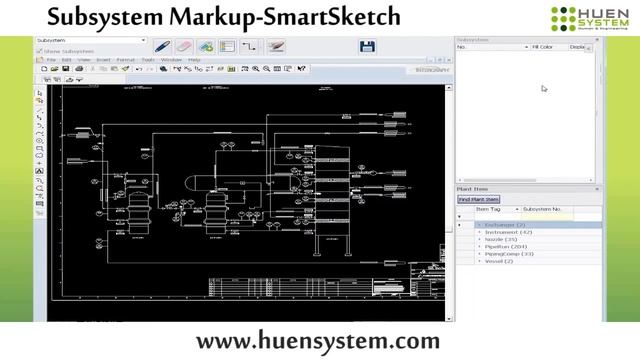Screen dimensions: 640x360
Task: Click the add-to-subsystem green plus icon
Action: tap(206, 47)
